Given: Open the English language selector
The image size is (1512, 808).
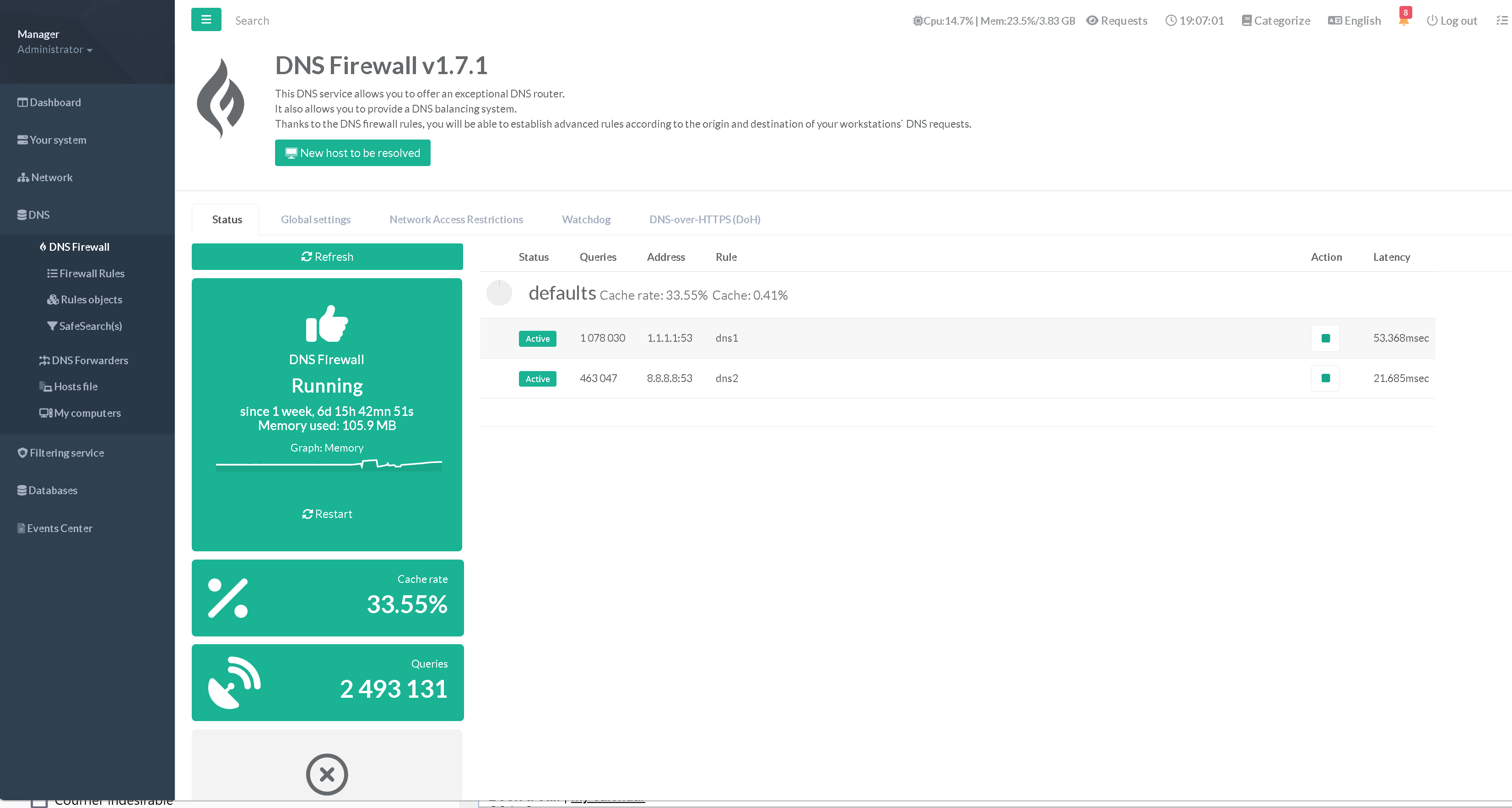Looking at the screenshot, I should (x=1354, y=21).
